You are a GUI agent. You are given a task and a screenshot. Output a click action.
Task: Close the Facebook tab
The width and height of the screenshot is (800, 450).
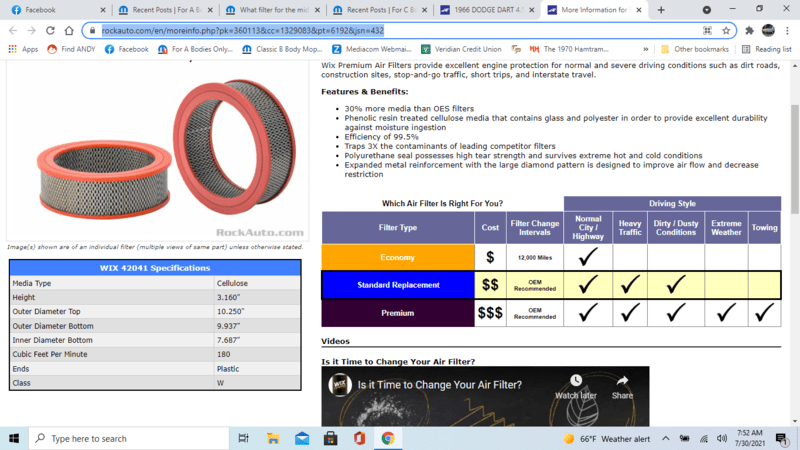103,10
